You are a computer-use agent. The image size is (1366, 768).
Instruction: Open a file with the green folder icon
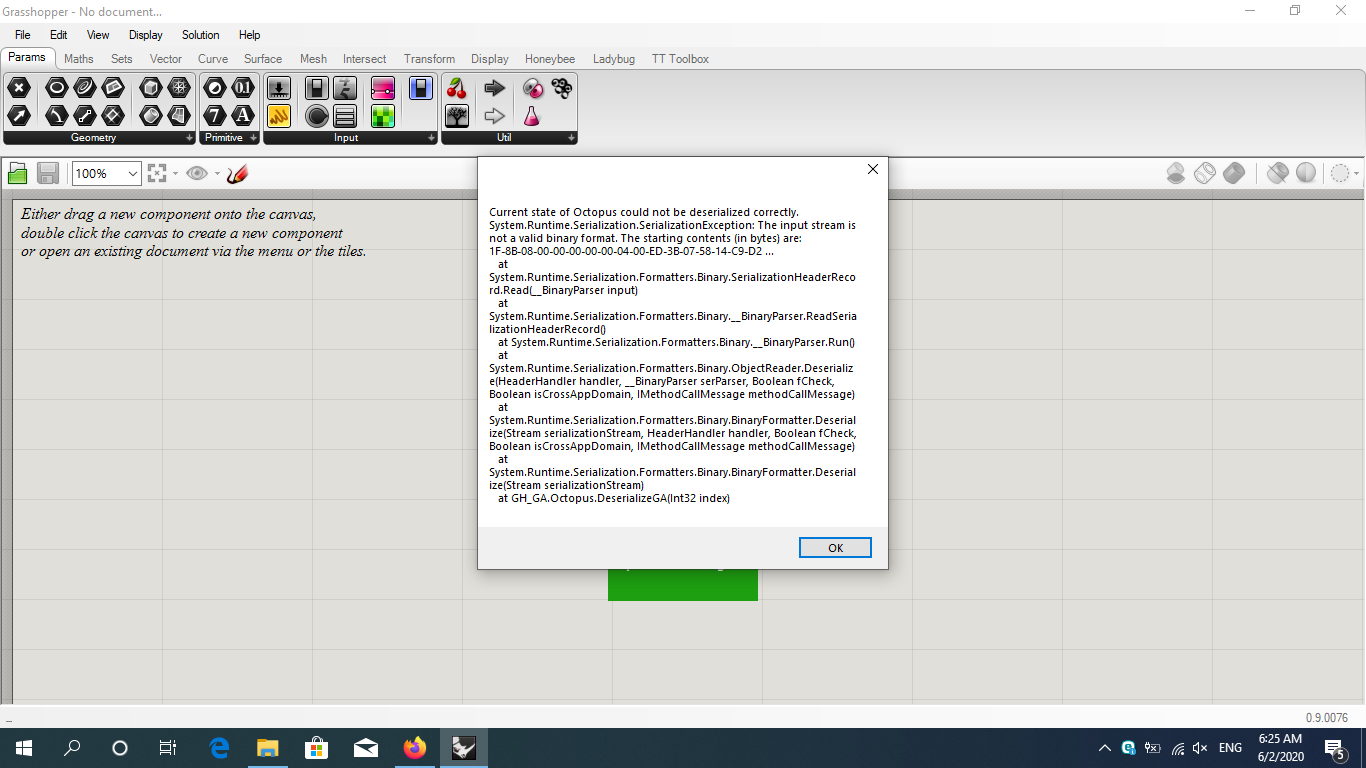[18, 174]
